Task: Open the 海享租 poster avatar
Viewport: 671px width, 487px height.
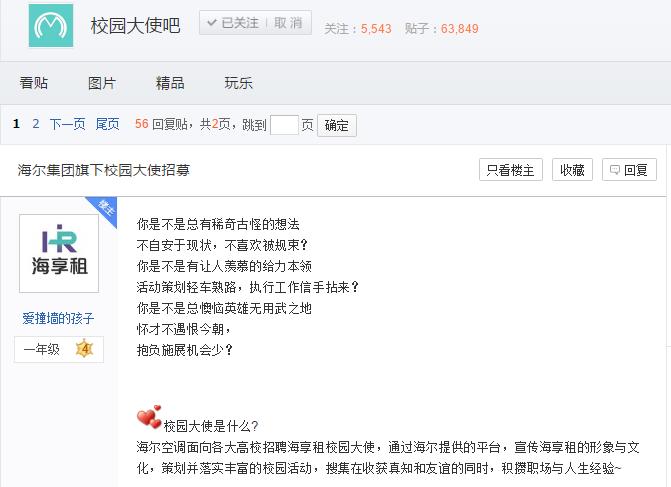Action: [x=59, y=253]
